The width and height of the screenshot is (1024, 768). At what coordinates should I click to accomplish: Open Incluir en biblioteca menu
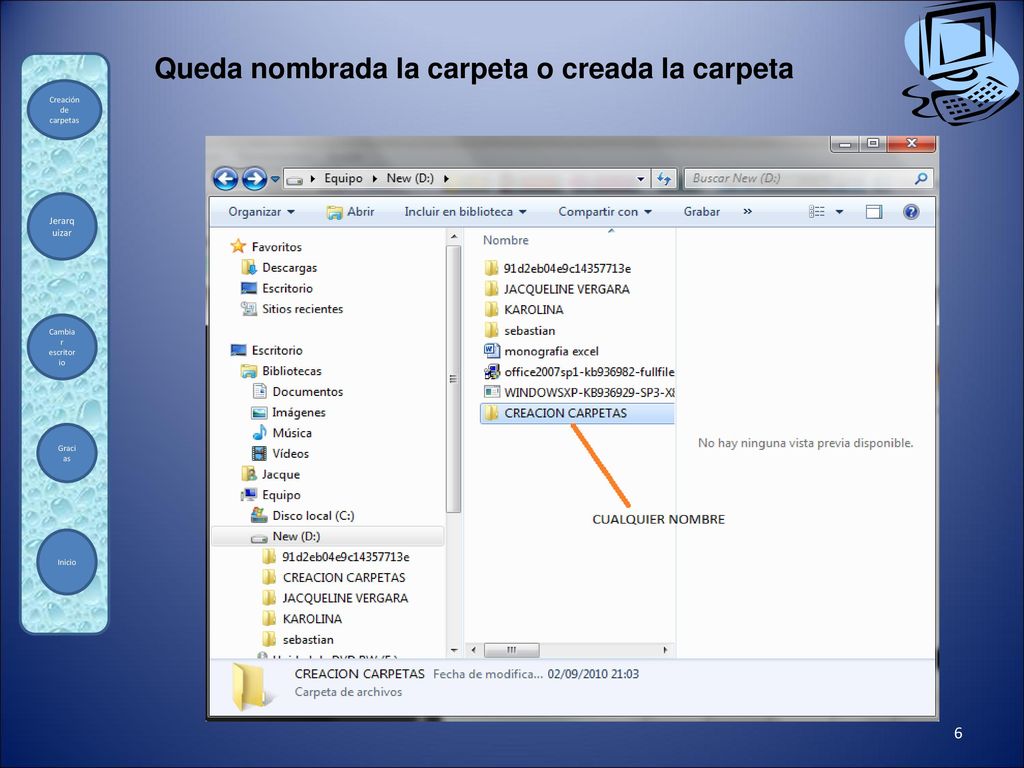[x=465, y=212]
